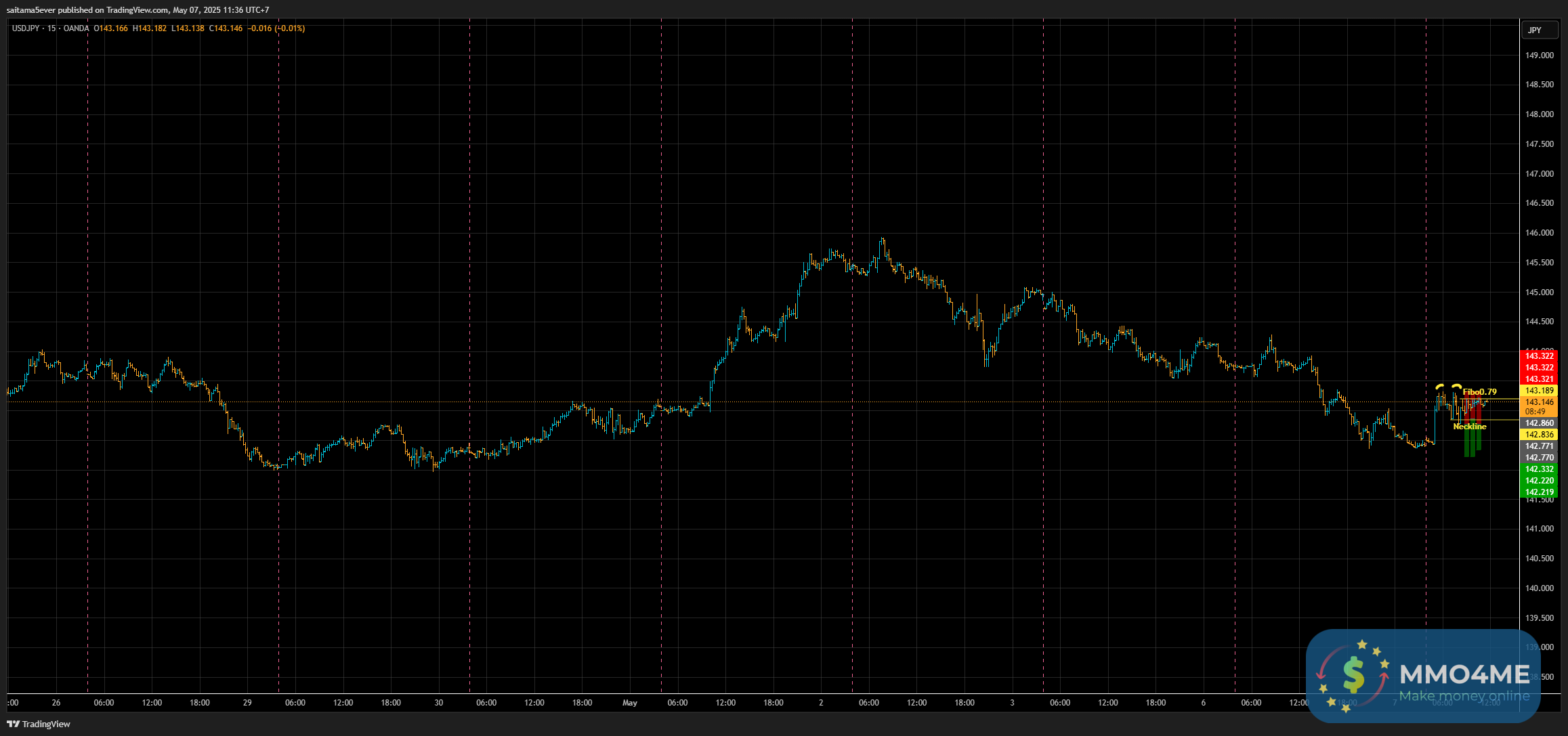
Task: Click the red 143.321 price tag
Action: [x=1539, y=379]
